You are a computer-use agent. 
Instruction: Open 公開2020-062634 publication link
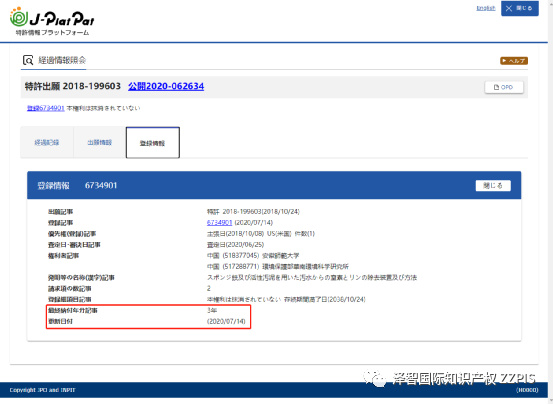tap(166, 86)
